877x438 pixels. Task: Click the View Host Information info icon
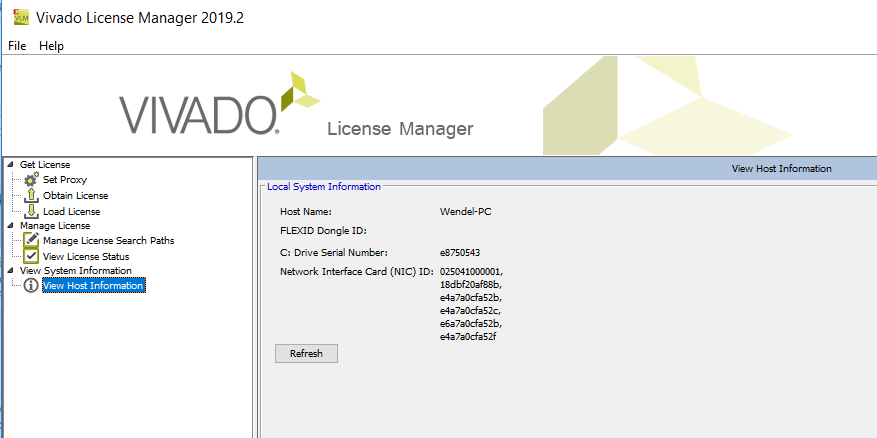31,286
